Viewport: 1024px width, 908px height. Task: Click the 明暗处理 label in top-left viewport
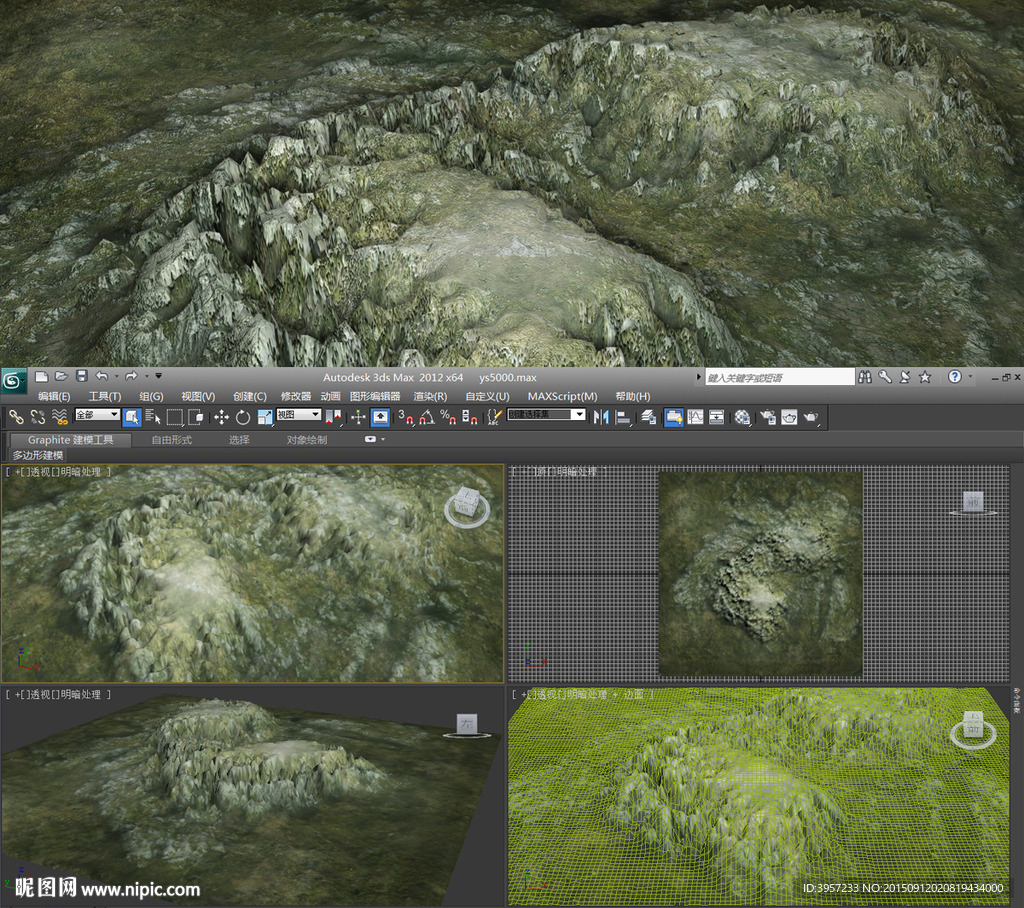(81, 471)
